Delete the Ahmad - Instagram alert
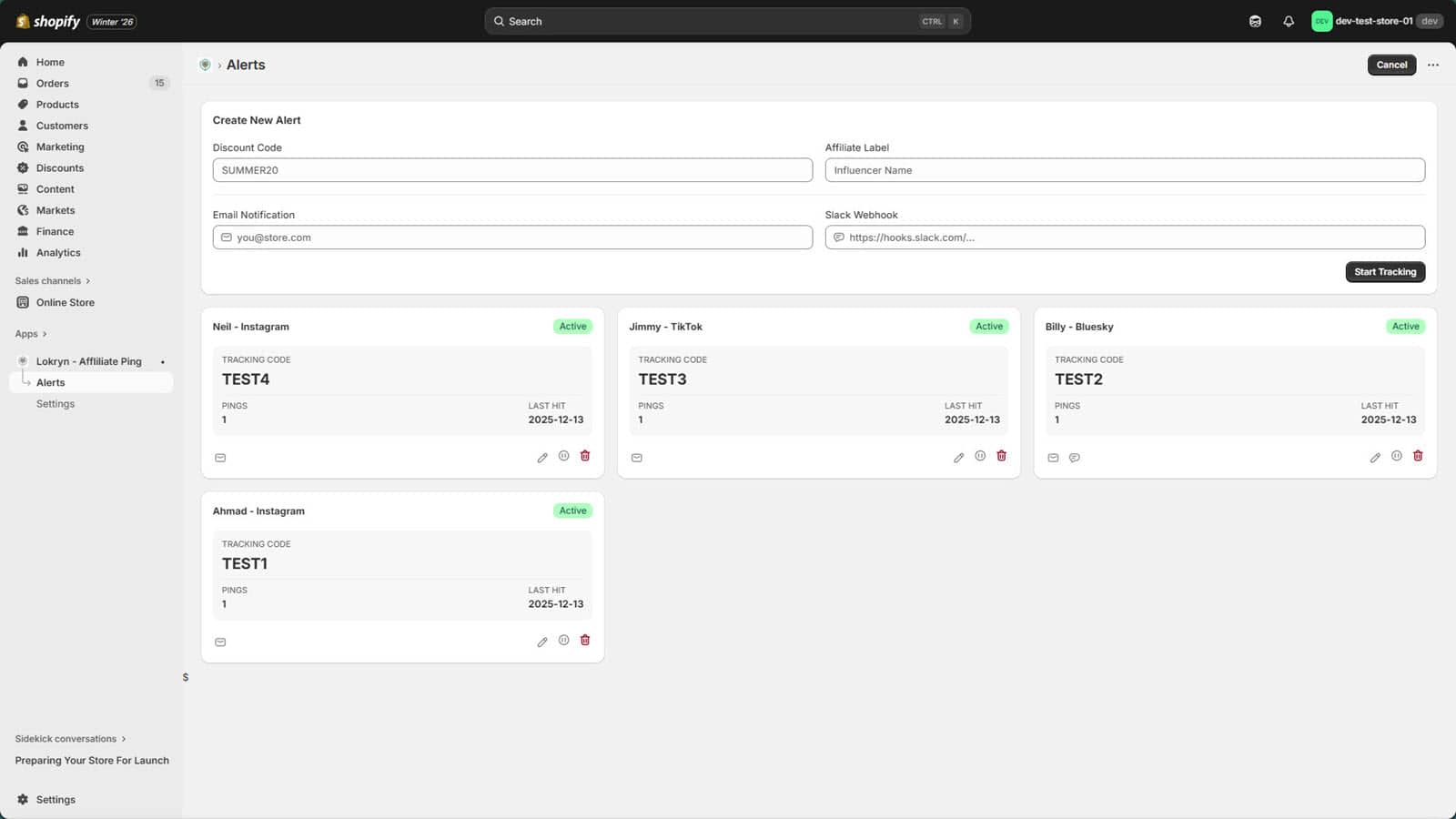This screenshot has height=819, width=1456. 585,640
